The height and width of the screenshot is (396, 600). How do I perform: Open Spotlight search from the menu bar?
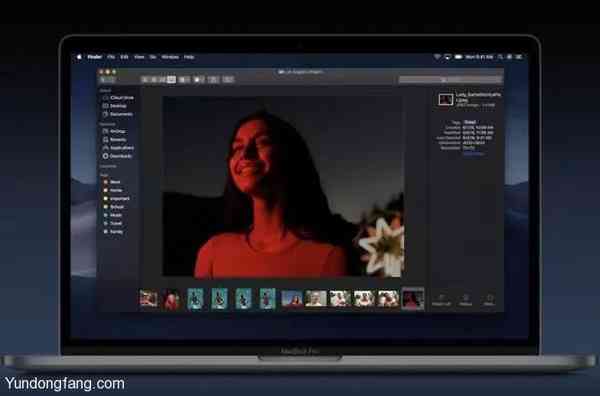click(x=500, y=57)
